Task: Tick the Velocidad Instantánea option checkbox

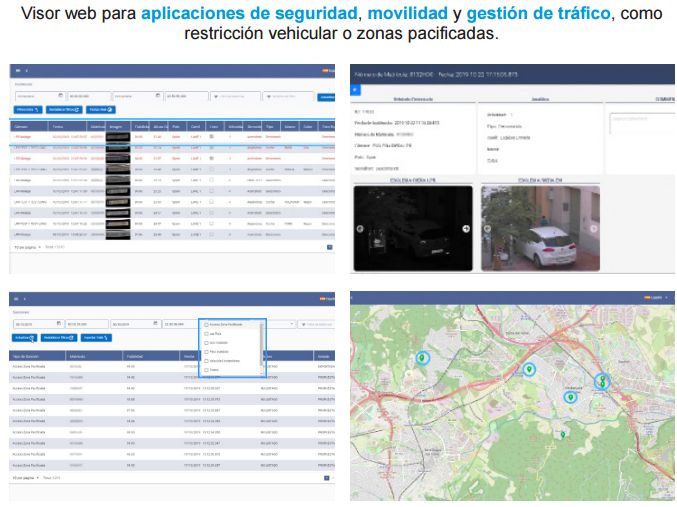Action: tap(206, 361)
